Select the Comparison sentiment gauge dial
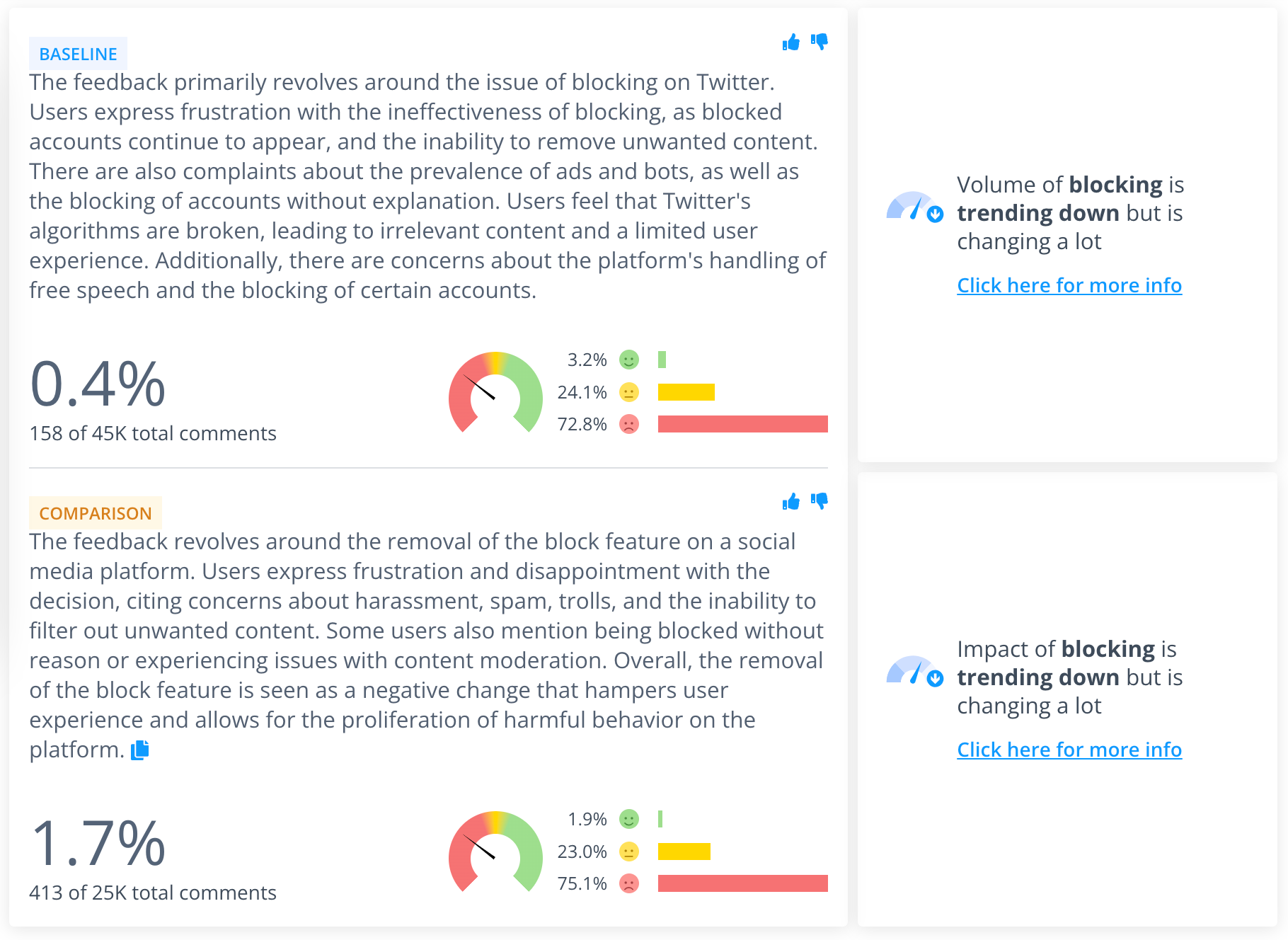The height and width of the screenshot is (940, 1288). (x=495, y=851)
